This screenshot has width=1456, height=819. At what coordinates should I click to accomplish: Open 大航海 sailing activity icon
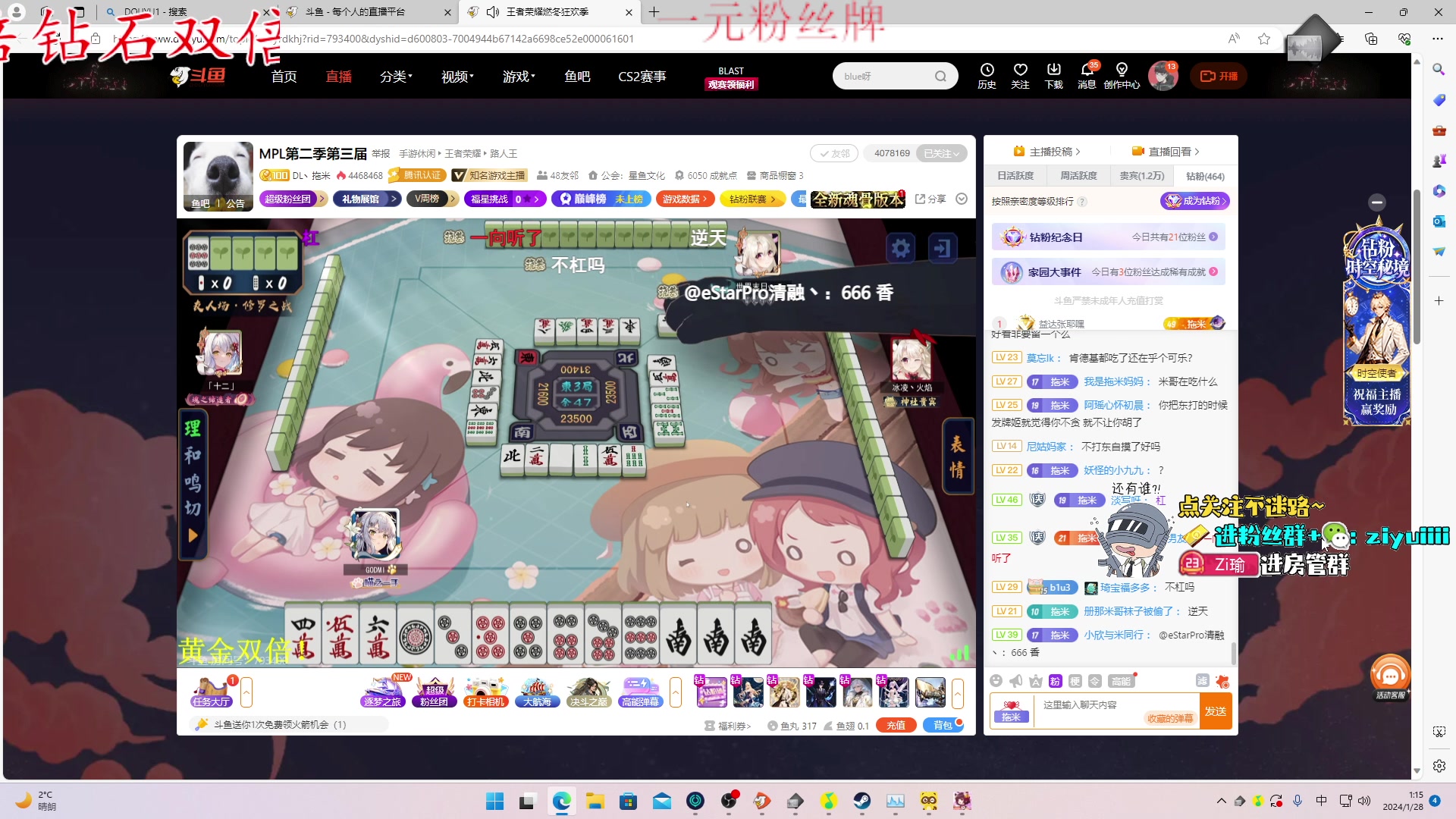pos(537,692)
